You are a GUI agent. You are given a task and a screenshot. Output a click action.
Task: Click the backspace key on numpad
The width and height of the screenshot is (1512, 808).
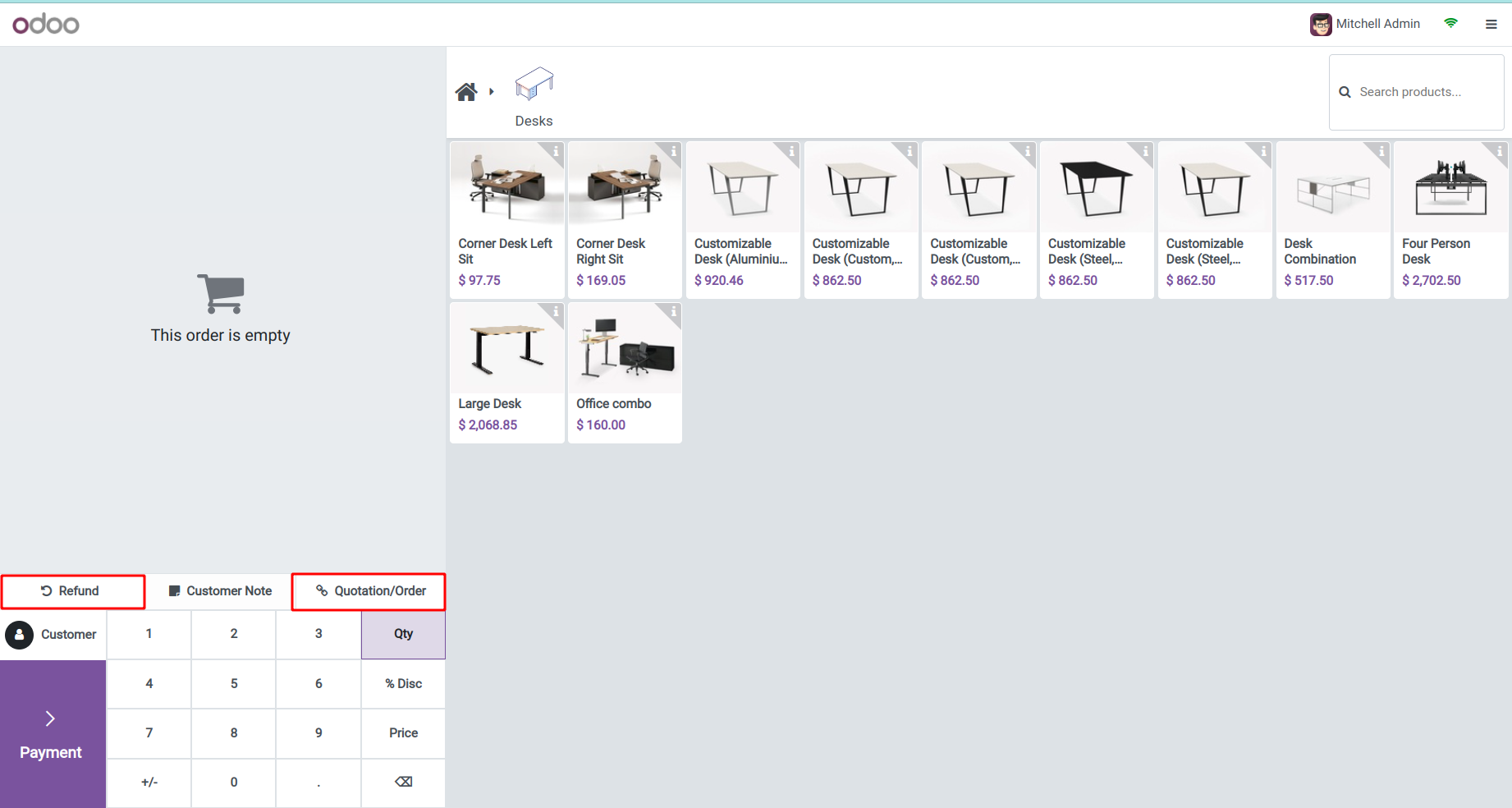[x=403, y=782]
